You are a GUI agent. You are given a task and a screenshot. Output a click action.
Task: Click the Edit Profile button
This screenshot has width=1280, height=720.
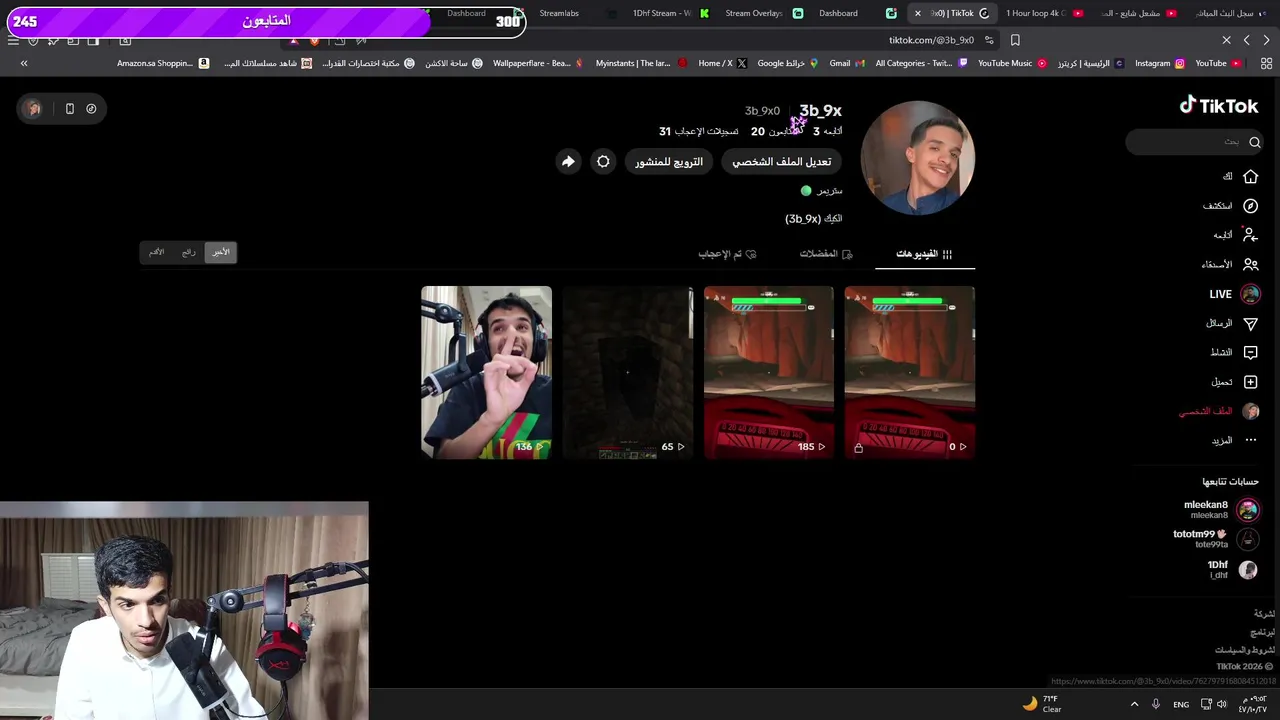point(781,162)
